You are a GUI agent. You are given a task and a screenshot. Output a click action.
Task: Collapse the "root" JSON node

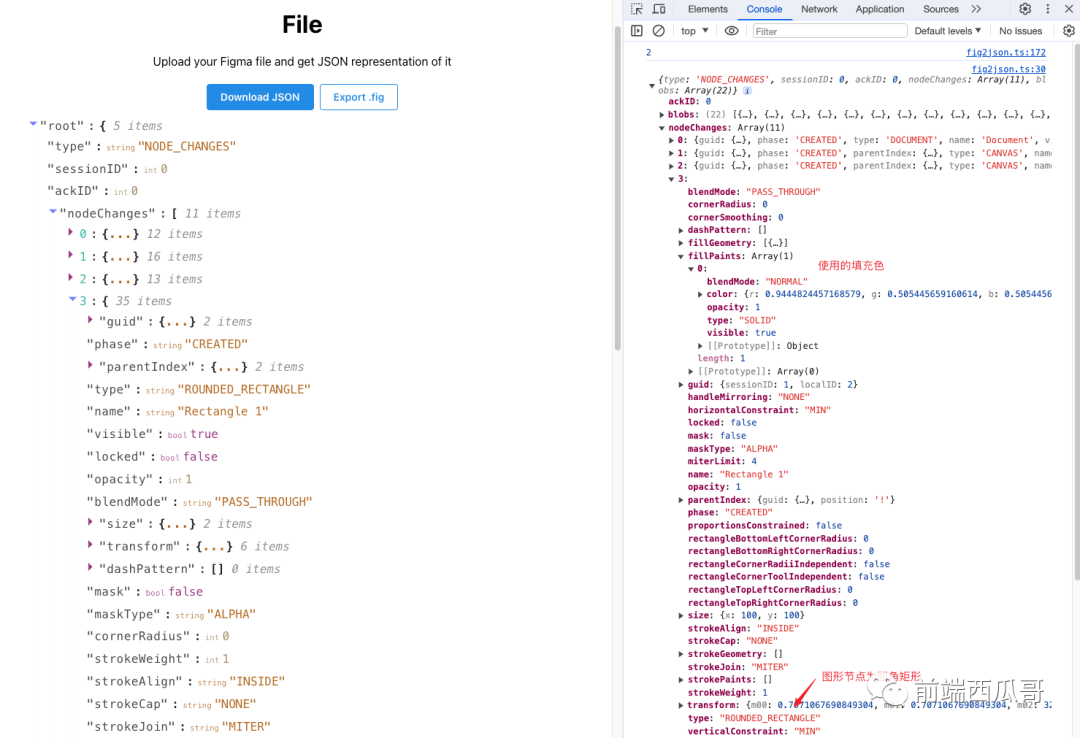point(33,124)
